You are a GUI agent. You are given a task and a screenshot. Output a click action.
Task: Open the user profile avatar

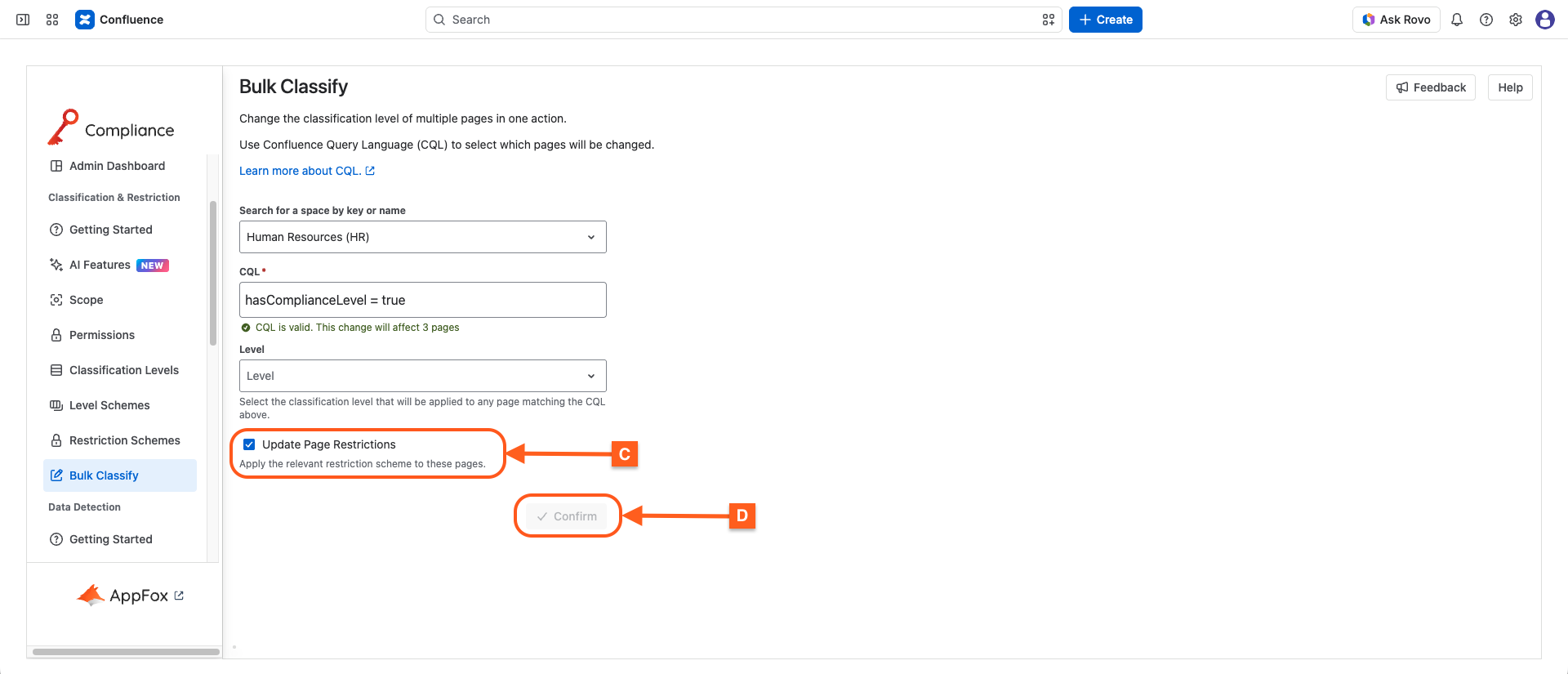coord(1545,20)
